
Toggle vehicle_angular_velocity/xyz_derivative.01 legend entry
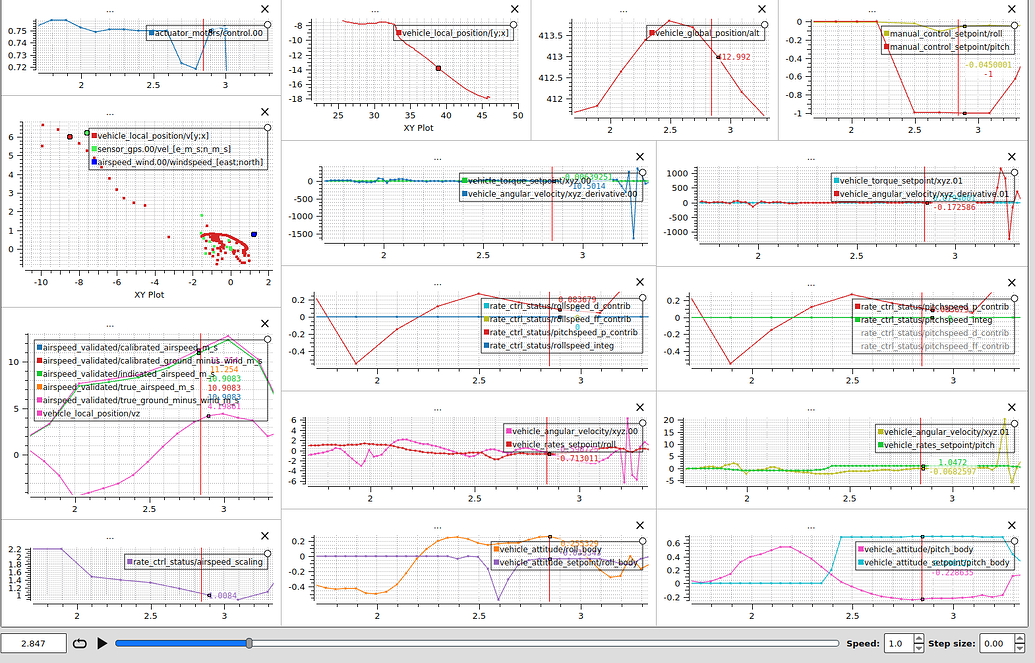(x=921, y=193)
